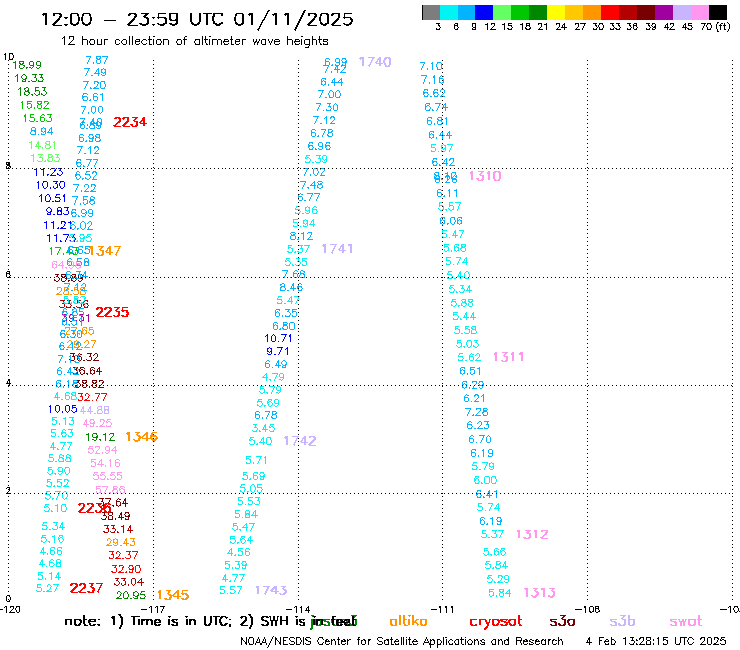Click the 's3a' satellite legend label
The image size is (740, 650).
point(562,621)
